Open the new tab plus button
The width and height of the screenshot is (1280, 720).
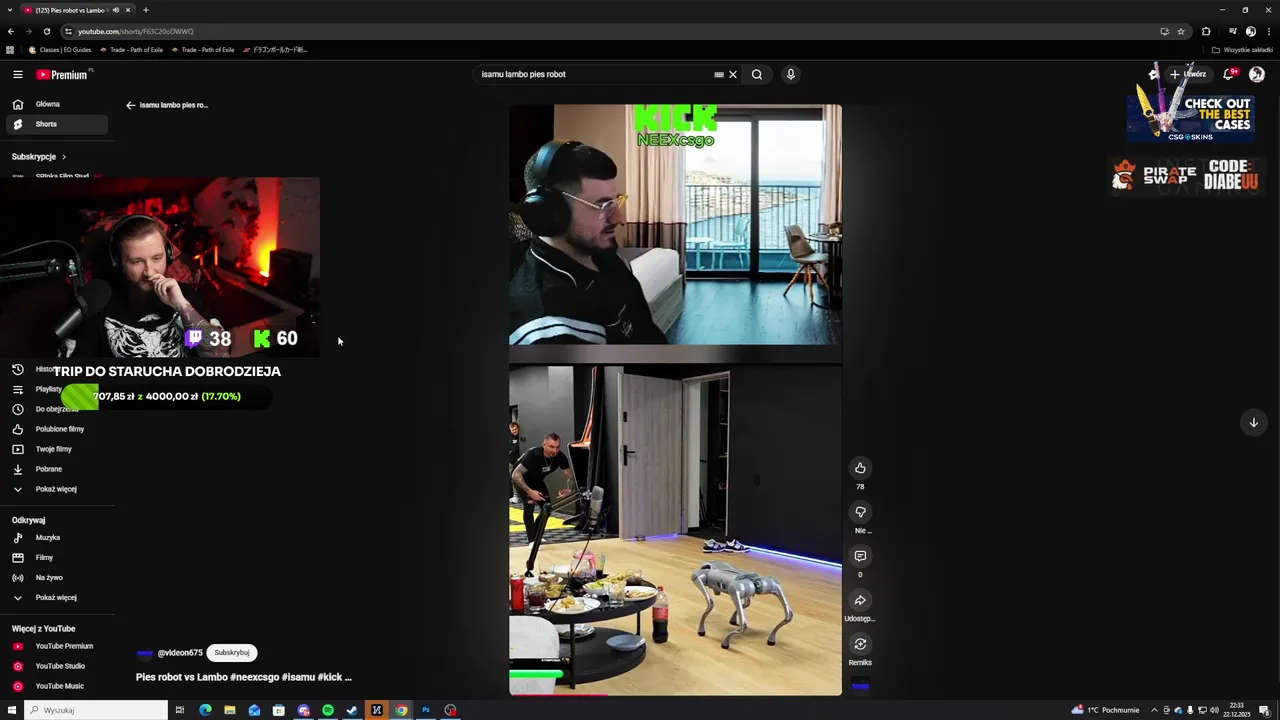(x=146, y=10)
